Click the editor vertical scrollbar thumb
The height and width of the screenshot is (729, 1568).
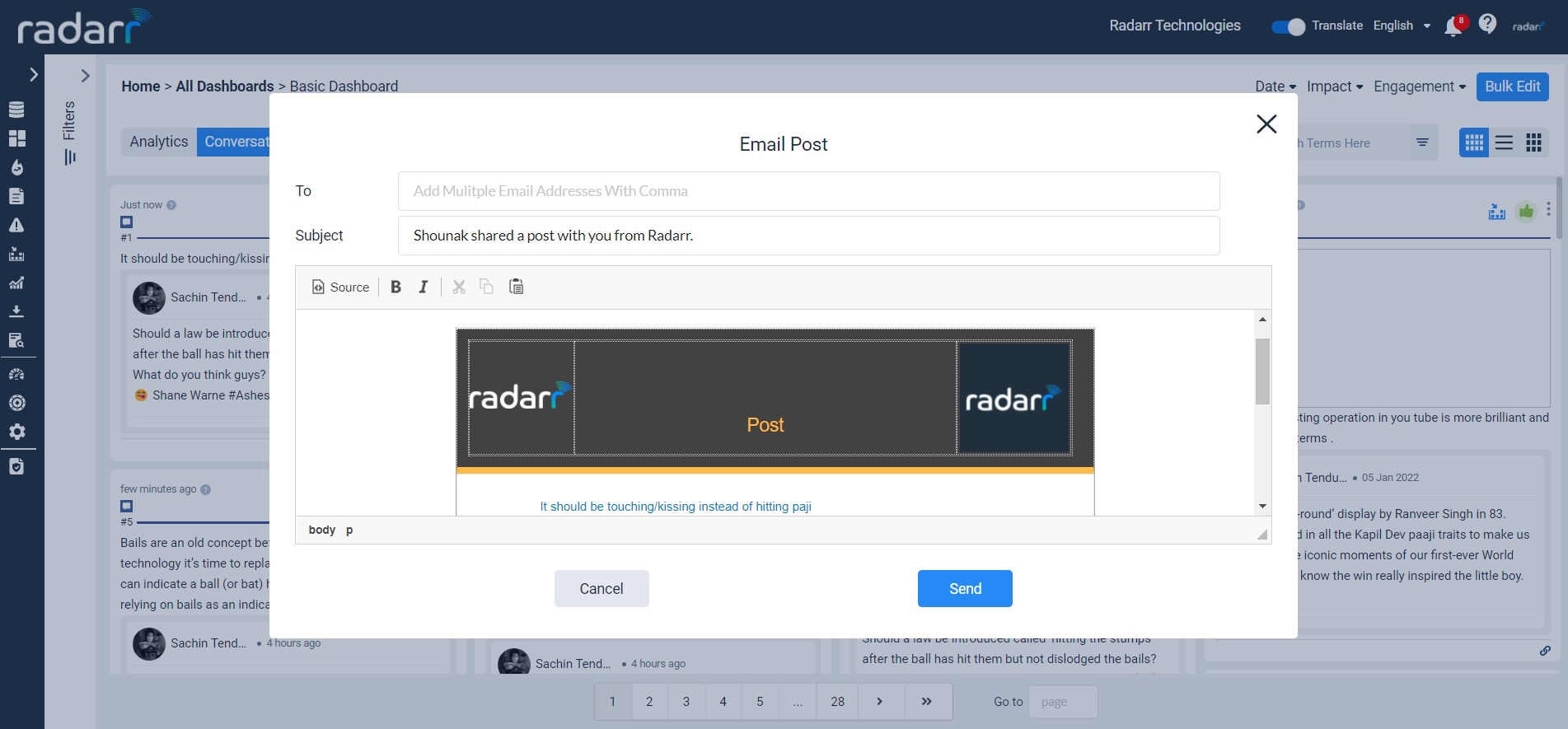1262,372
